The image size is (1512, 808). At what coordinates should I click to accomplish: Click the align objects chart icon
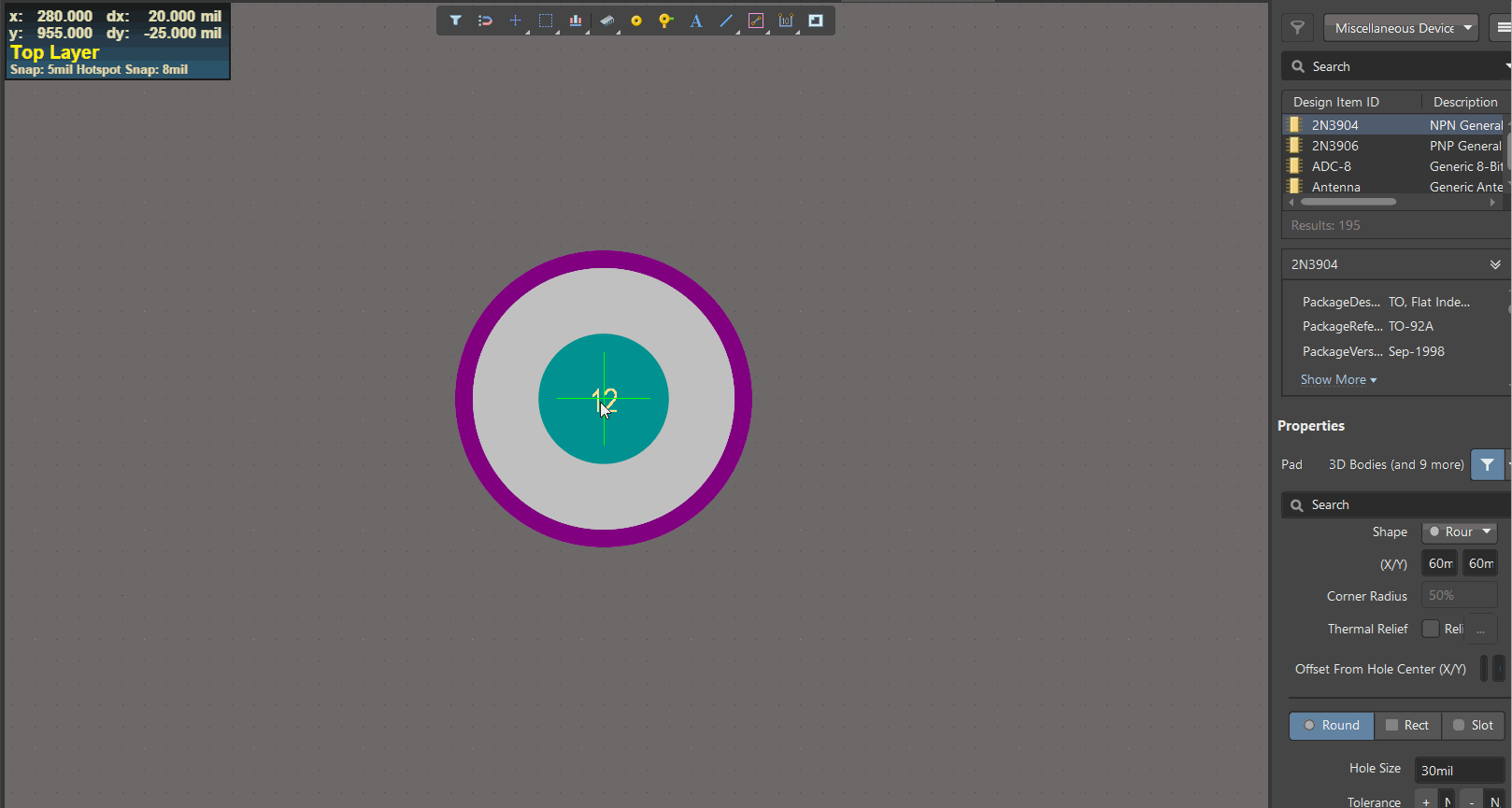(576, 21)
